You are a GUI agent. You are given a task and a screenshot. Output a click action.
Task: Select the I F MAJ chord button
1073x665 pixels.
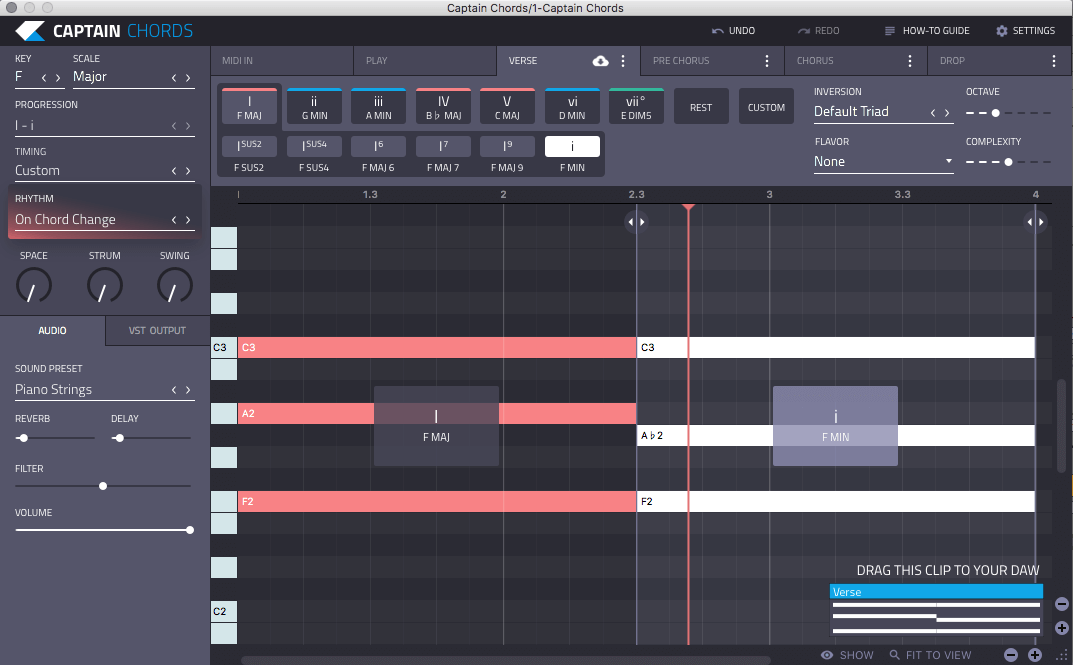[249, 107]
